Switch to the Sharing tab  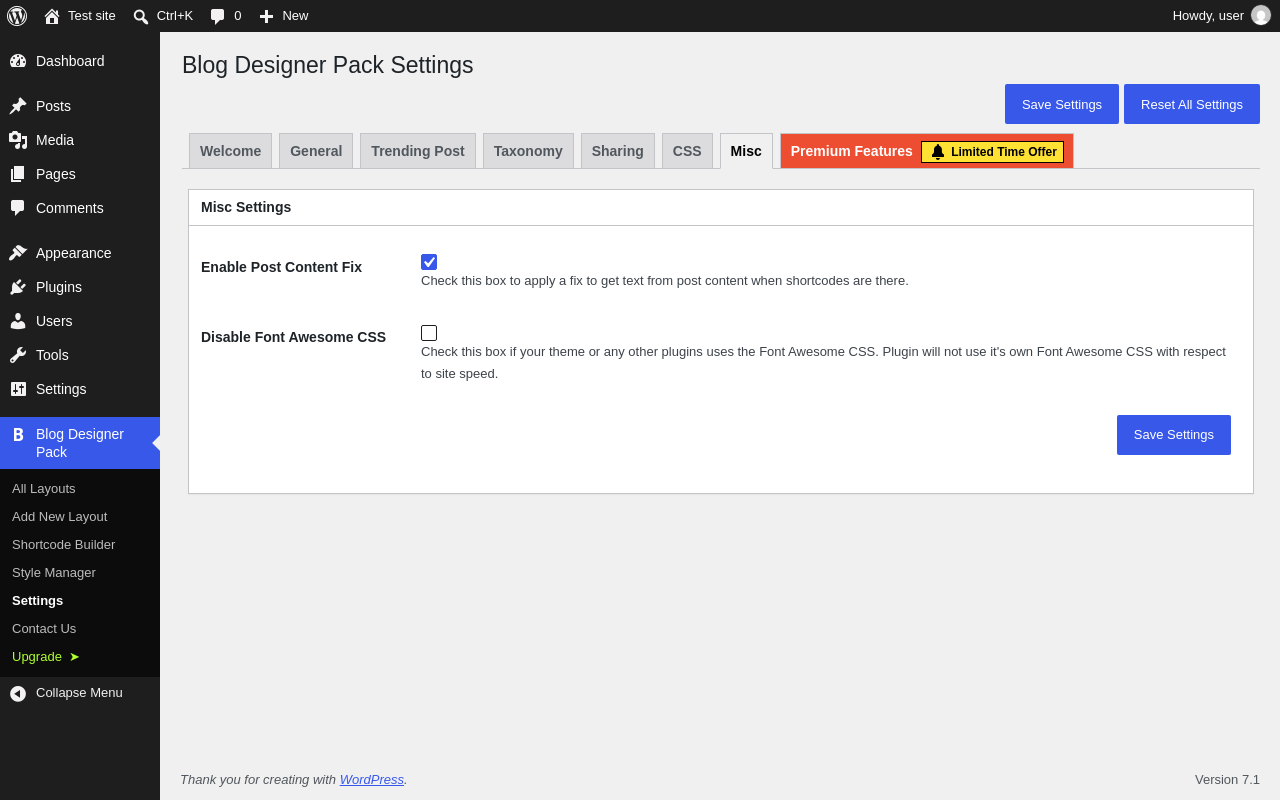pos(618,151)
